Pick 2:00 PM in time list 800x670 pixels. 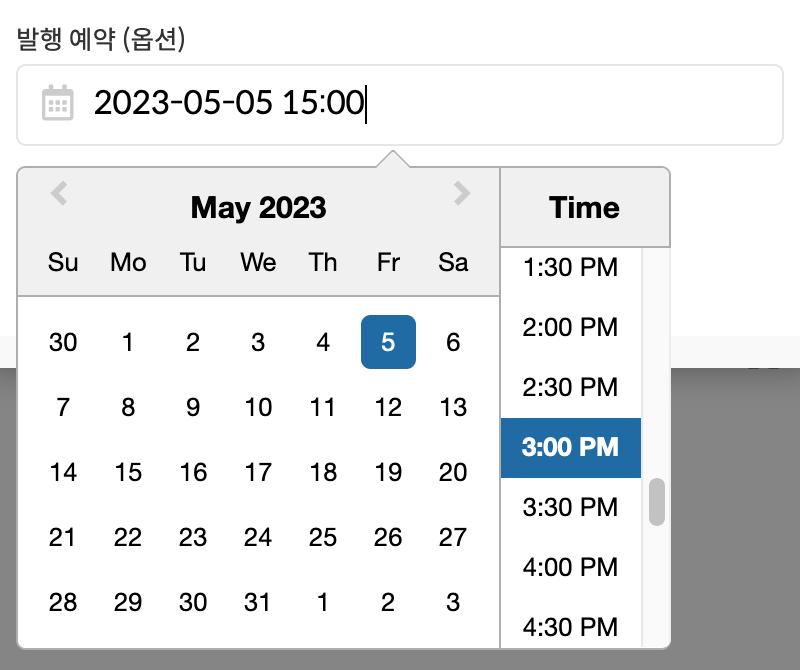click(x=570, y=327)
